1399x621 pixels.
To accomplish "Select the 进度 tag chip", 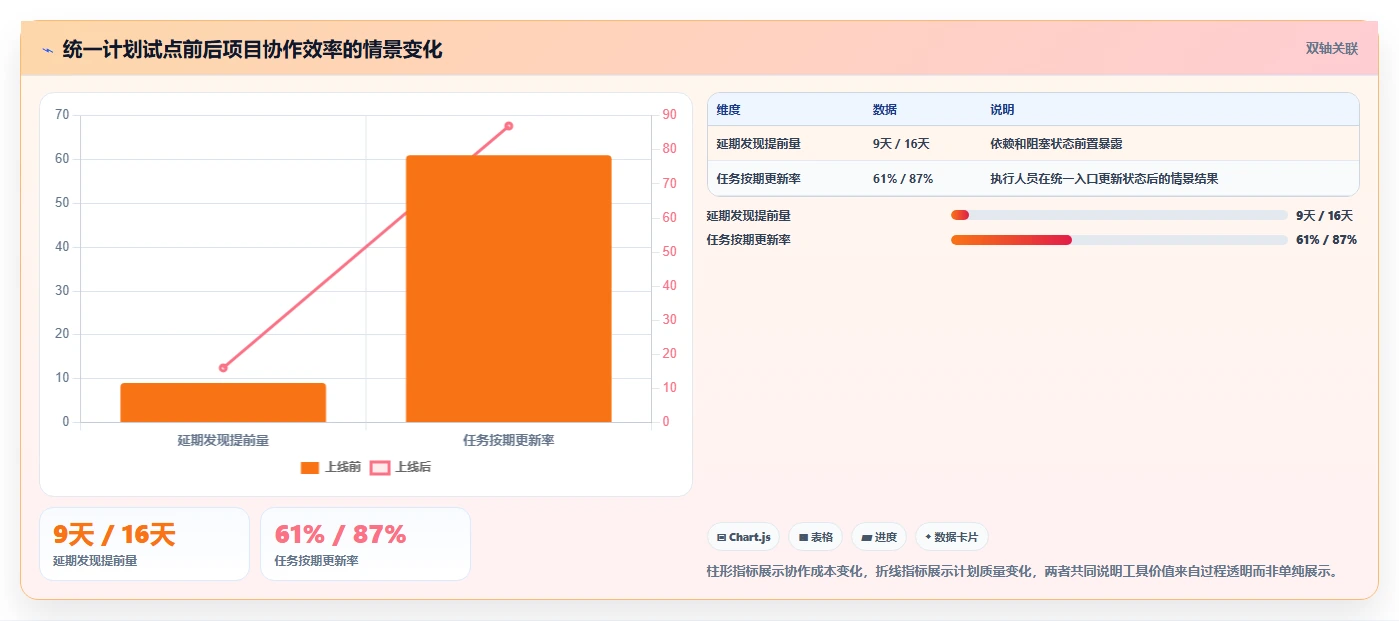I will [879, 537].
